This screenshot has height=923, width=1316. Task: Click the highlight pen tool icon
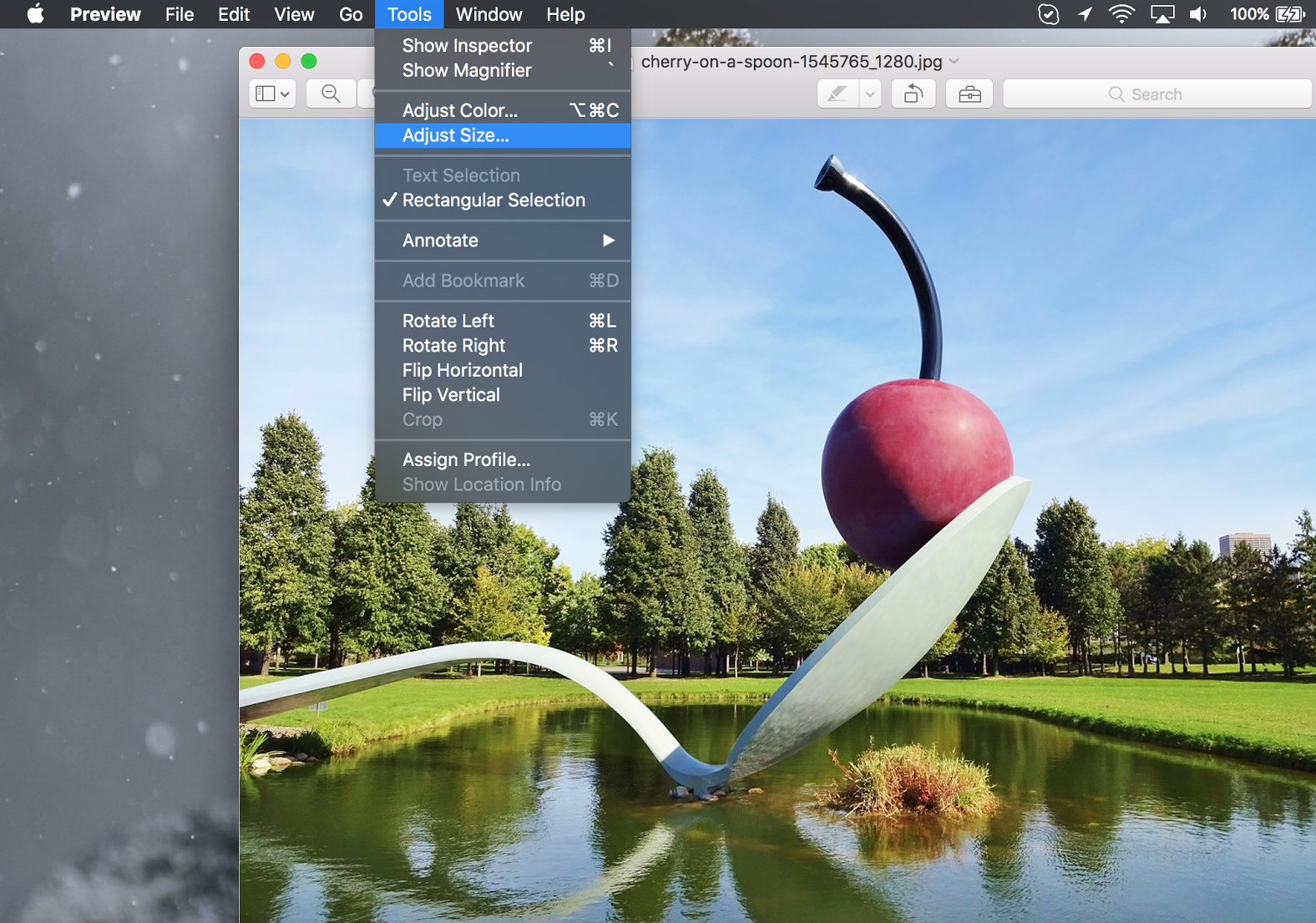(x=838, y=94)
